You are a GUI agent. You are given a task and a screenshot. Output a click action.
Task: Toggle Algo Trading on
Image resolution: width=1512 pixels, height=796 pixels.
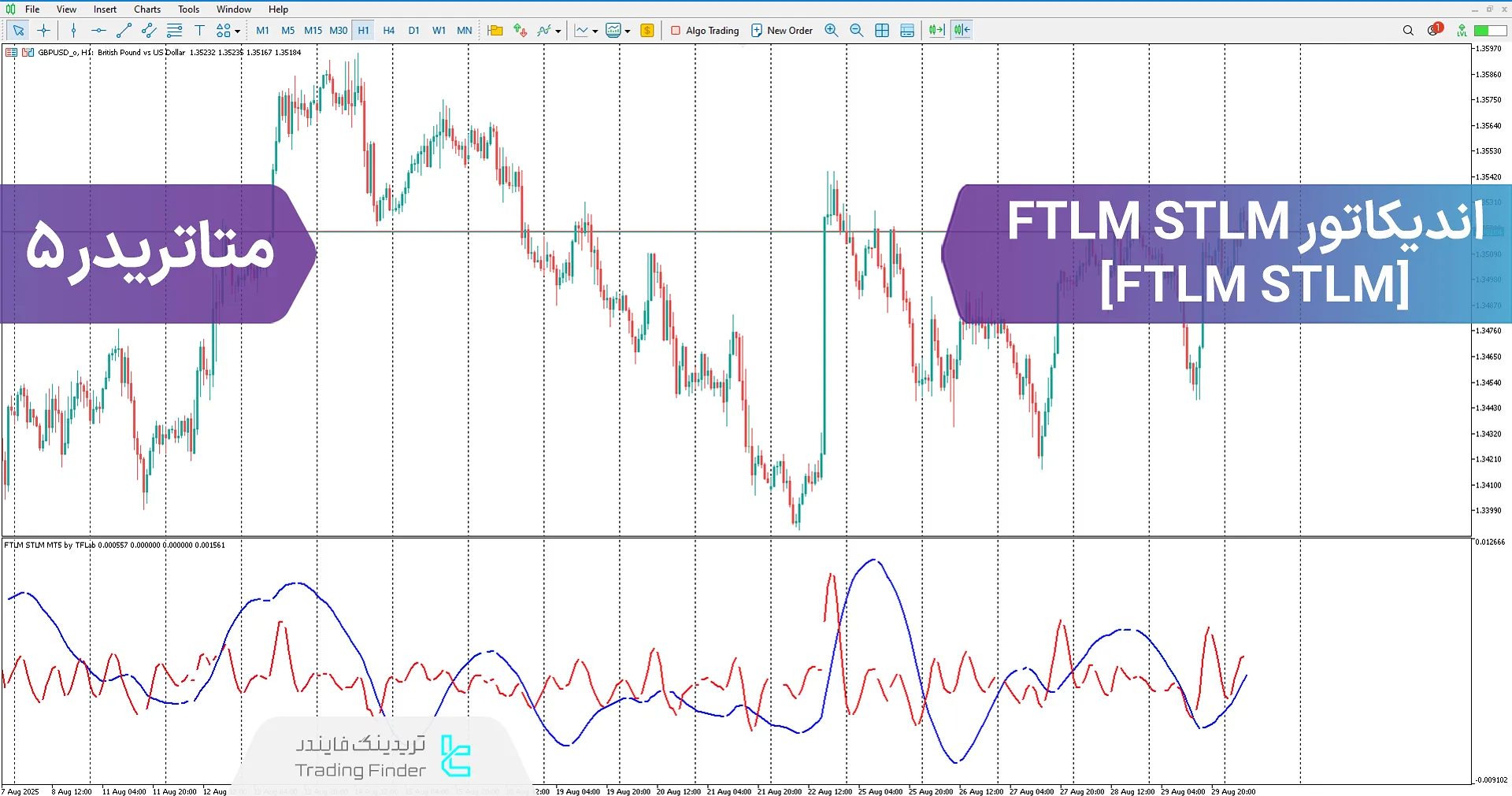[x=705, y=30]
